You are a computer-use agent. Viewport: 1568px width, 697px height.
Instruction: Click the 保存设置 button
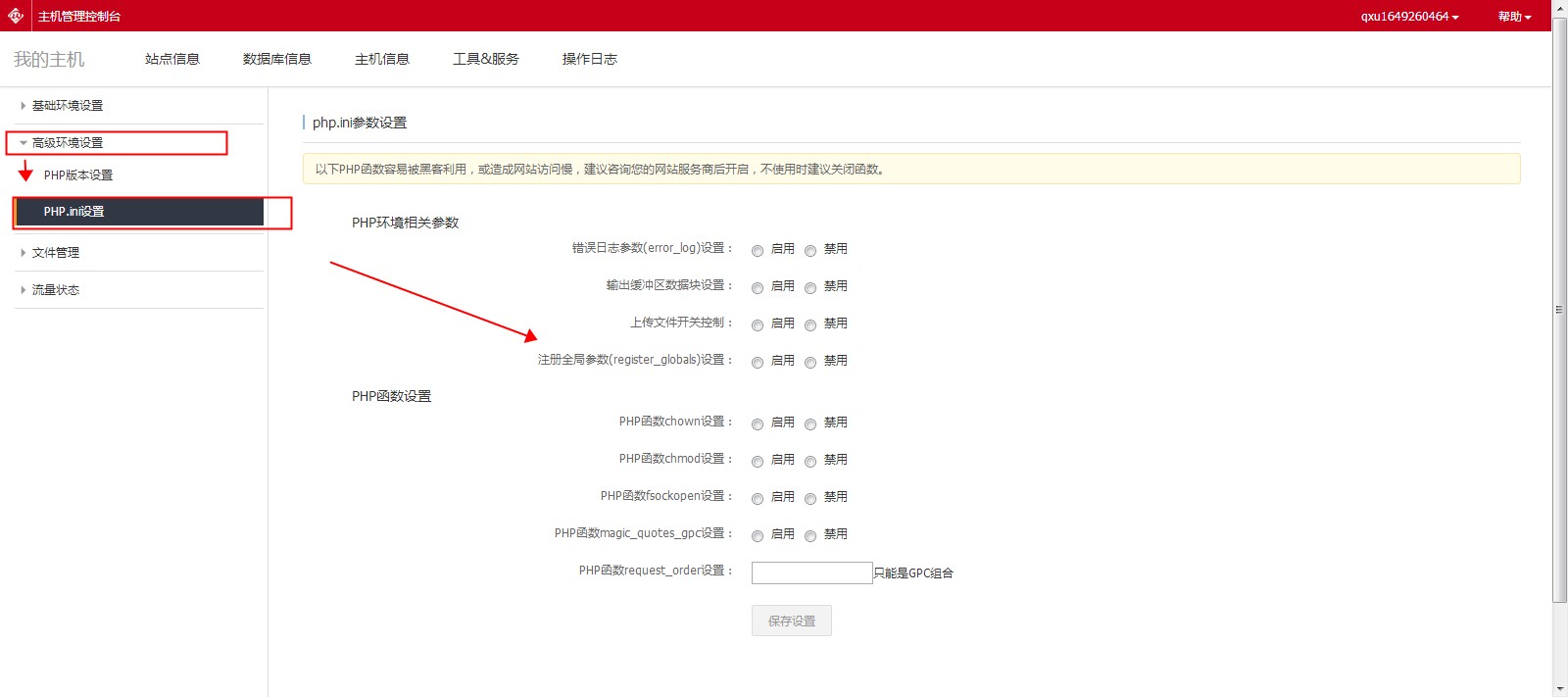[x=791, y=621]
